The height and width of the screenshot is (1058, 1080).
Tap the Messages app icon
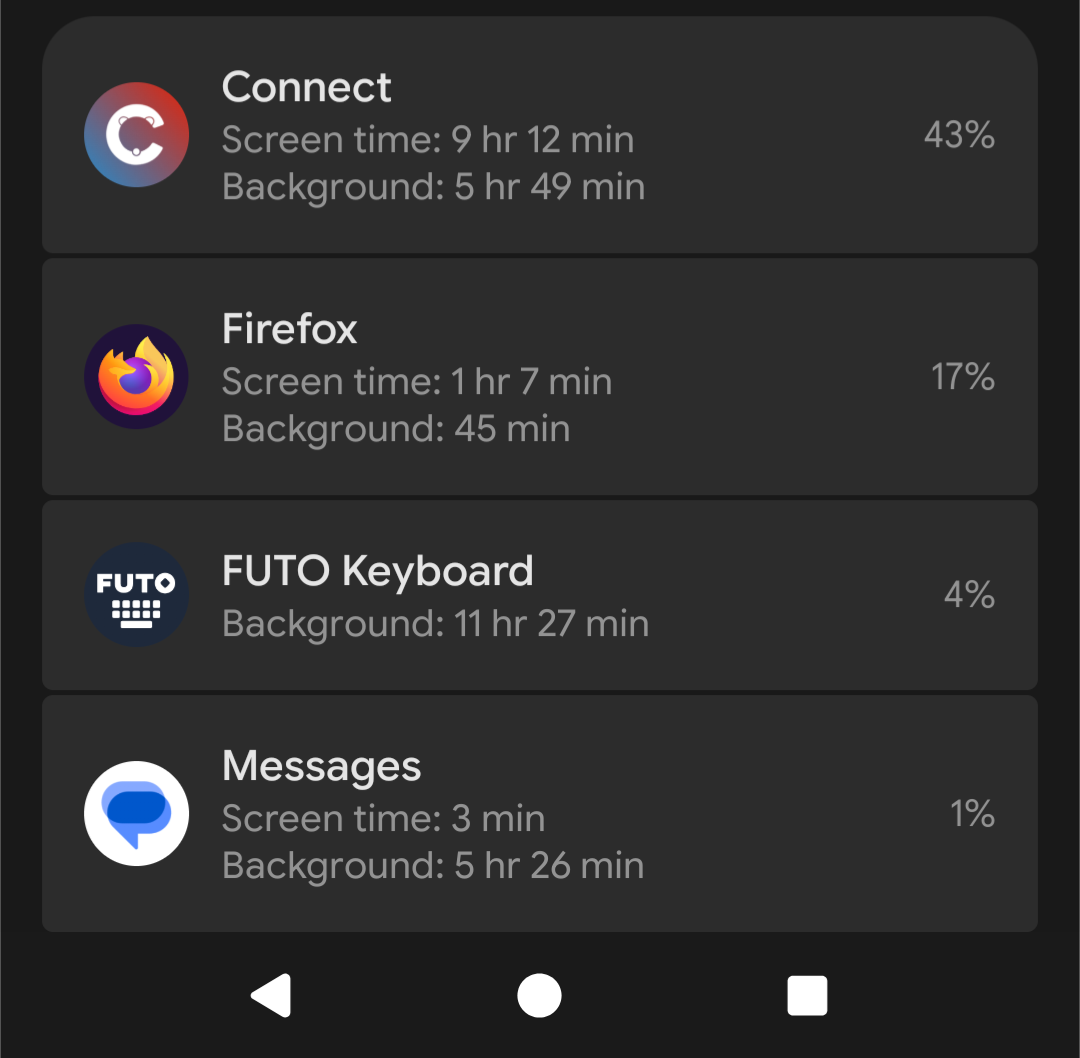point(136,813)
